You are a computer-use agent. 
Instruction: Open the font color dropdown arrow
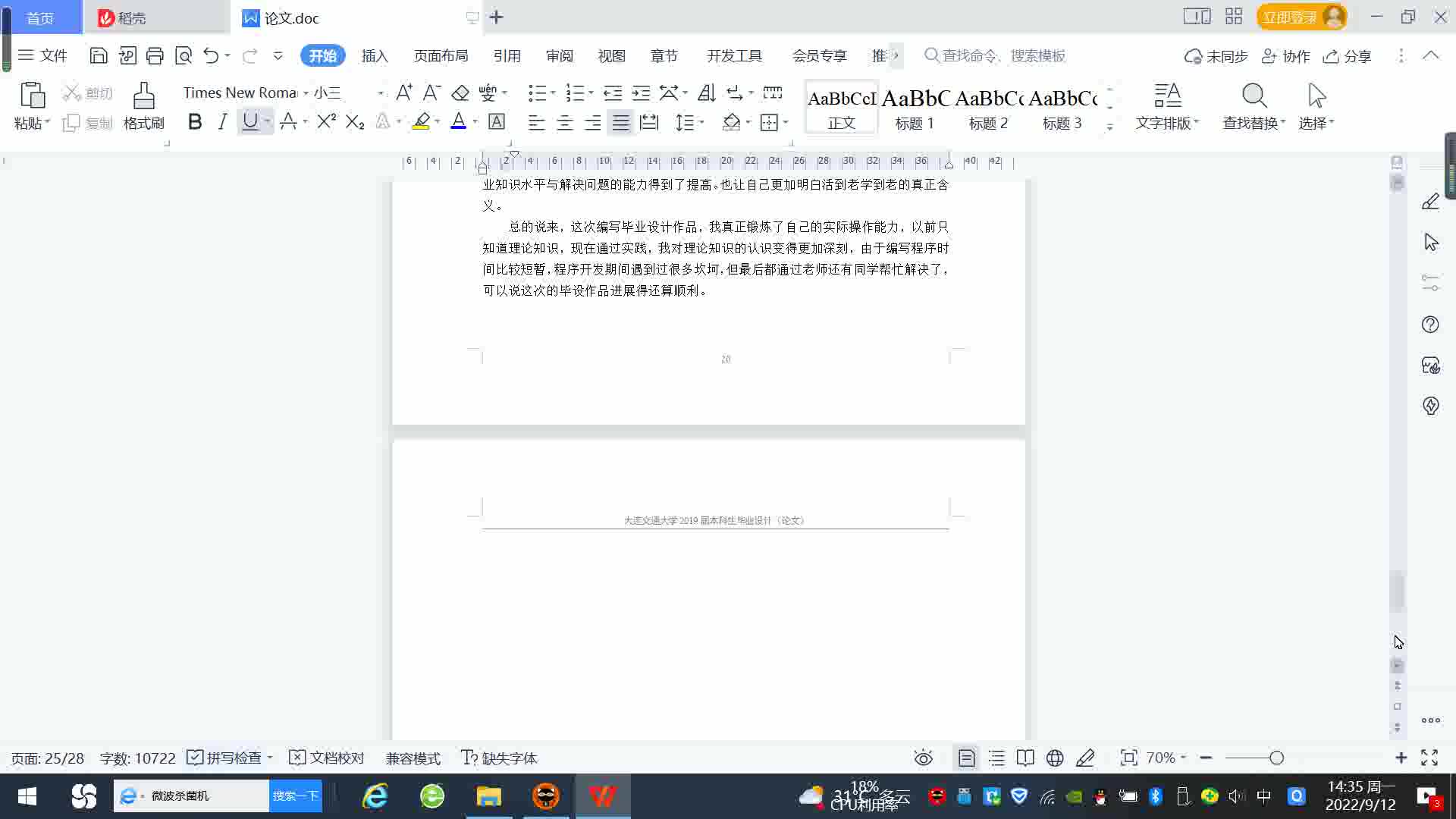(475, 121)
